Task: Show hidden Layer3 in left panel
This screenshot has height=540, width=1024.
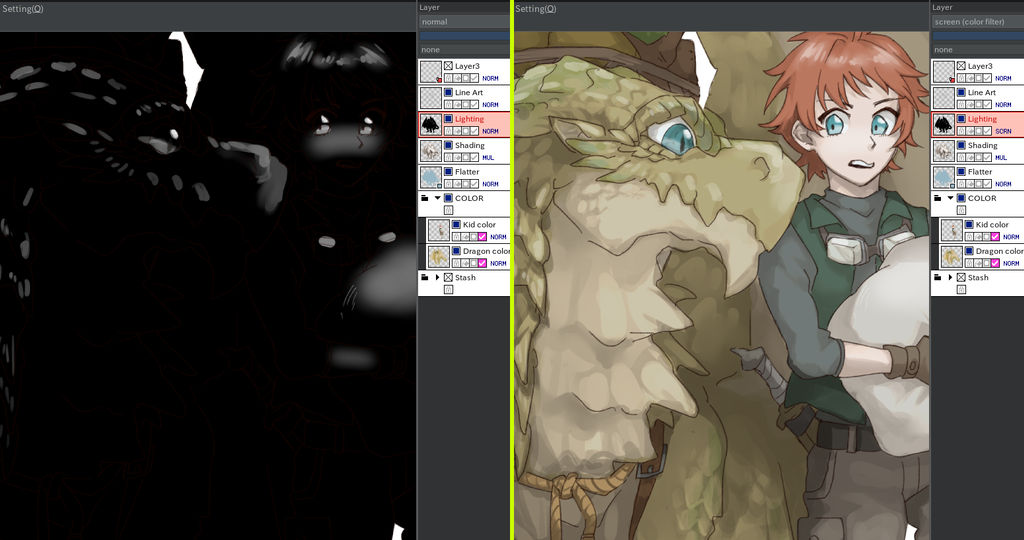Action: [x=449, y=66]
